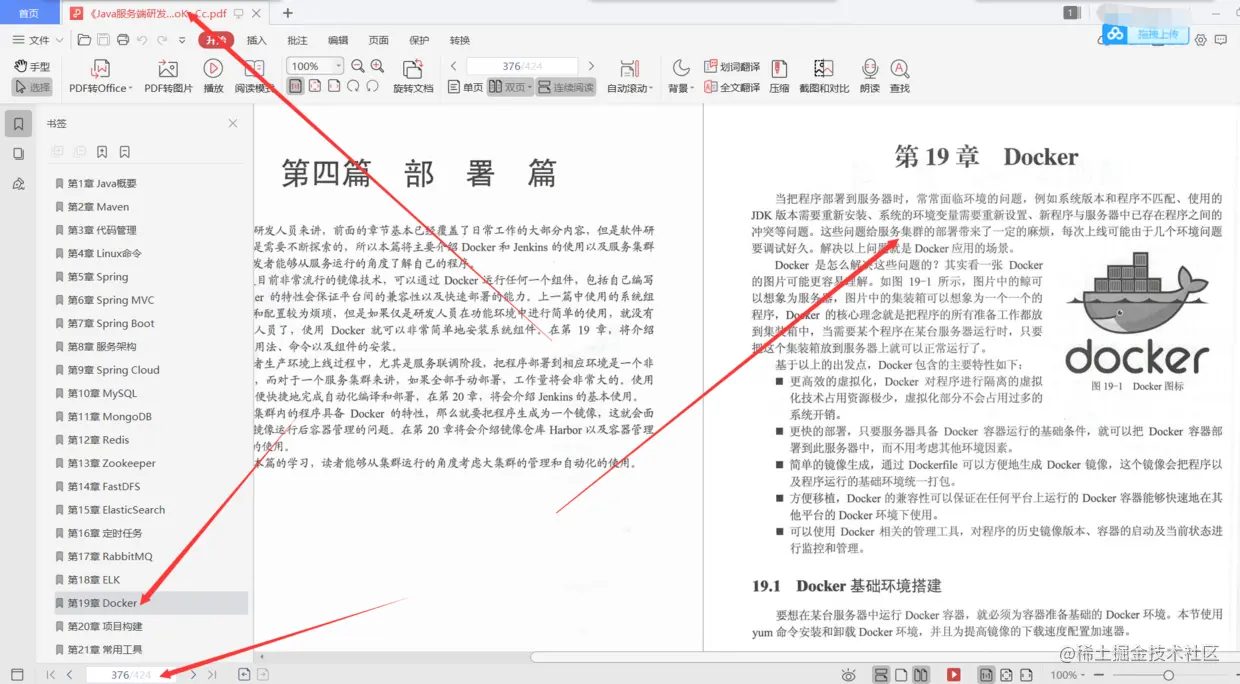The width and height of the screenshot is (1240, 684).
Task: Open the 文件 file menu dropdown
Action: tap(38, 40)
